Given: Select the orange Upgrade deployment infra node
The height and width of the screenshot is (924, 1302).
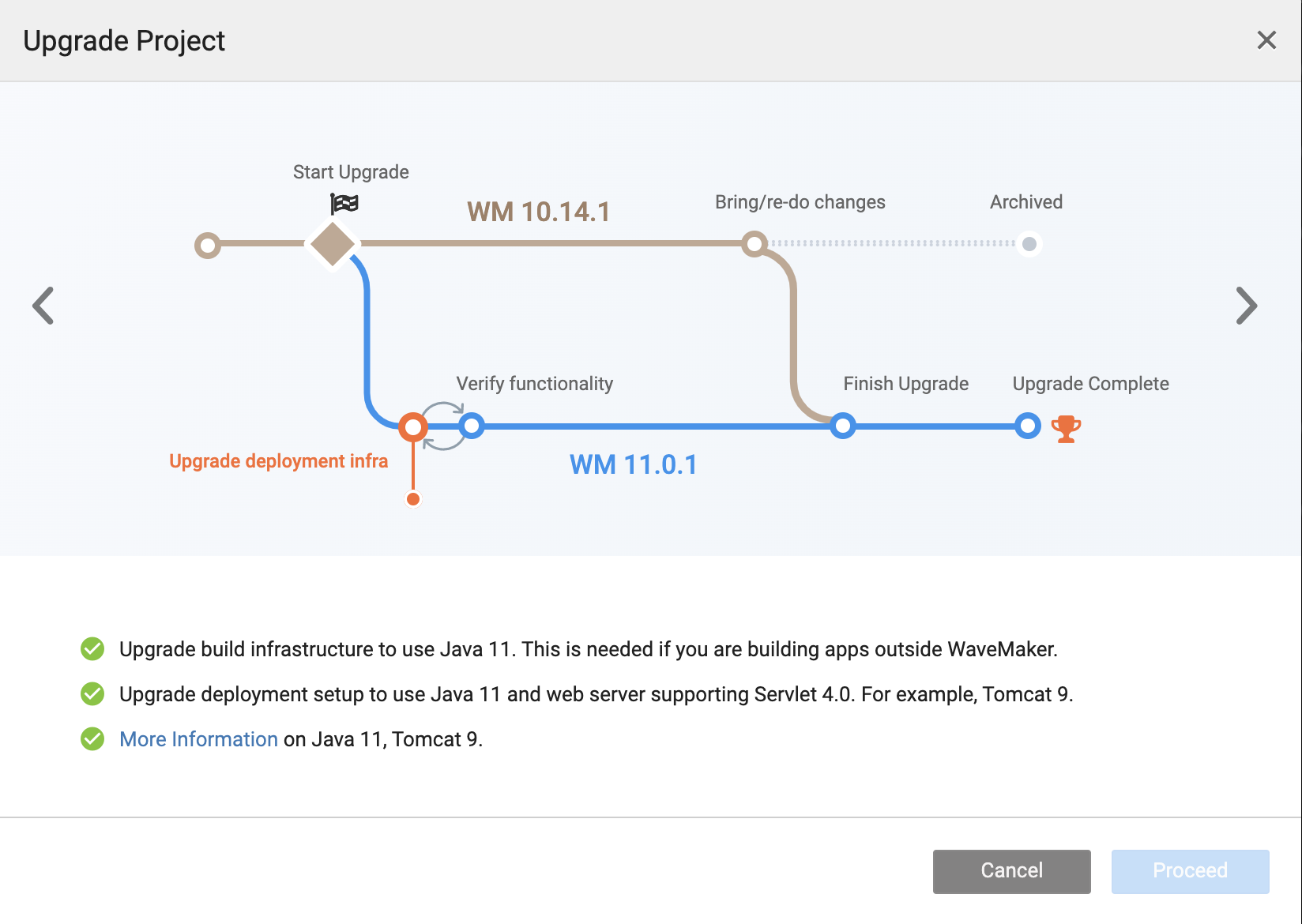Looking at the screenshot, I should tap(413, 427).
